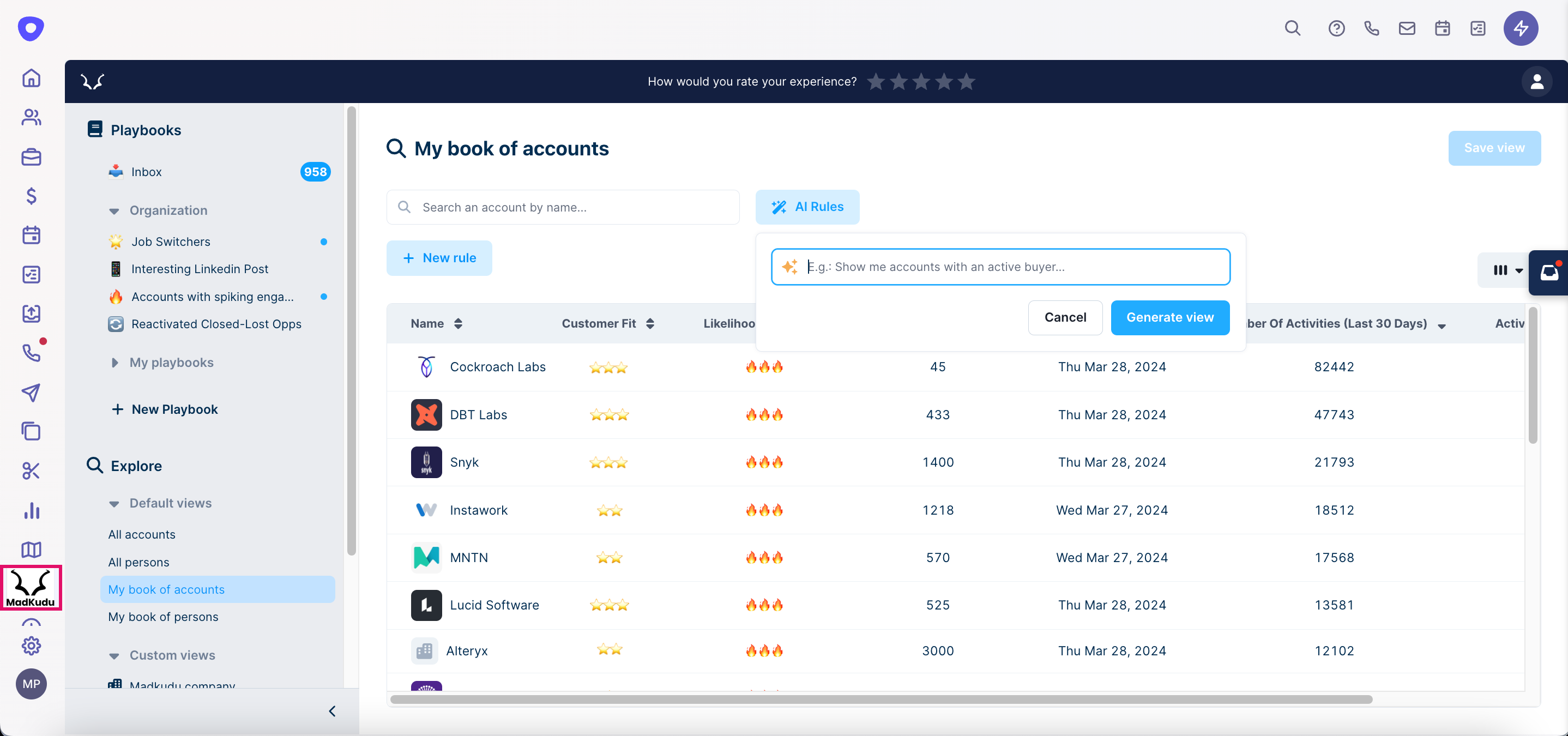Screen dimensions: 1568x736
Task: Click the global search magnifier icon
Action: point(1292,28)
